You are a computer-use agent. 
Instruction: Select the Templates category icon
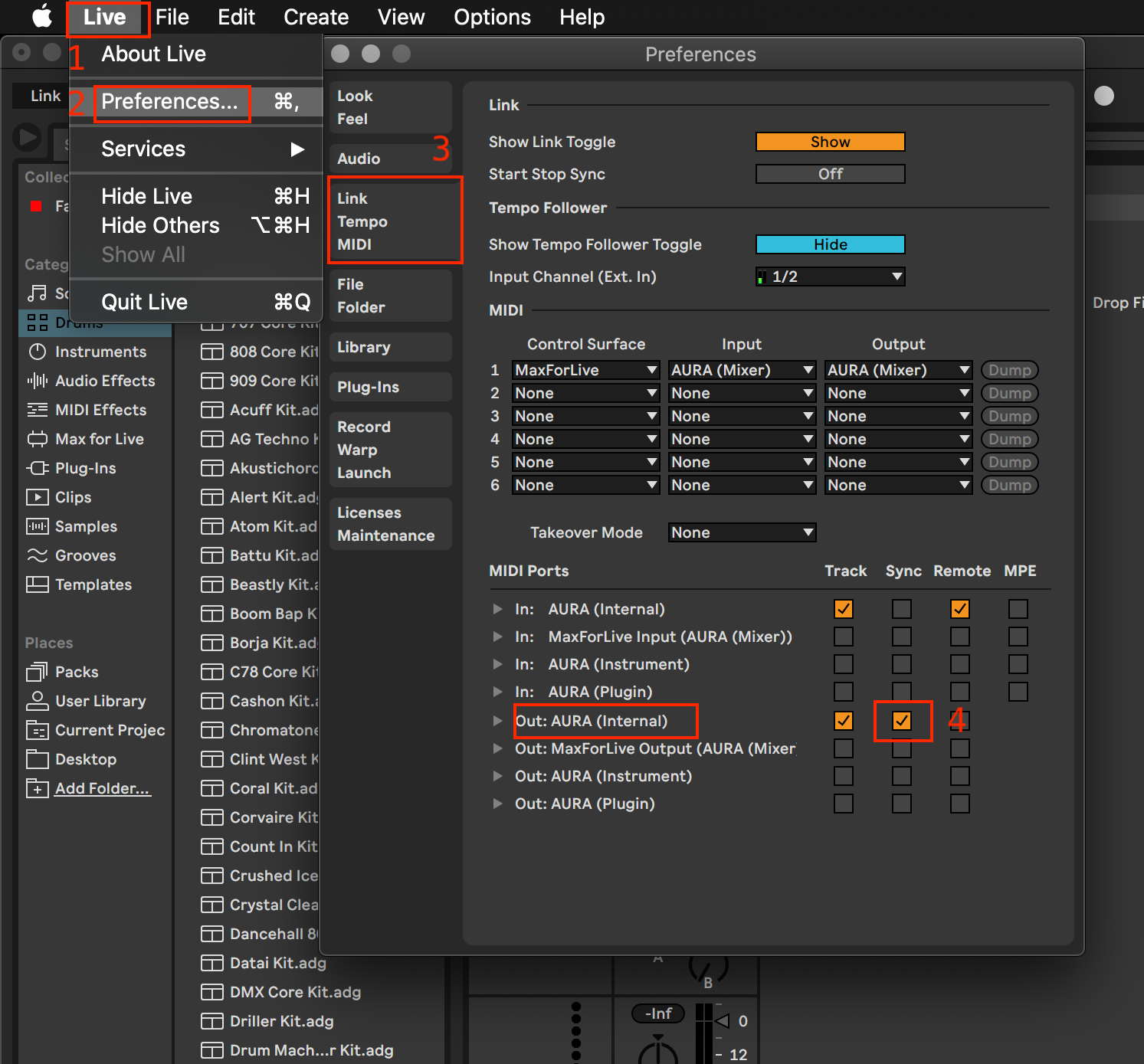[37, 584]
